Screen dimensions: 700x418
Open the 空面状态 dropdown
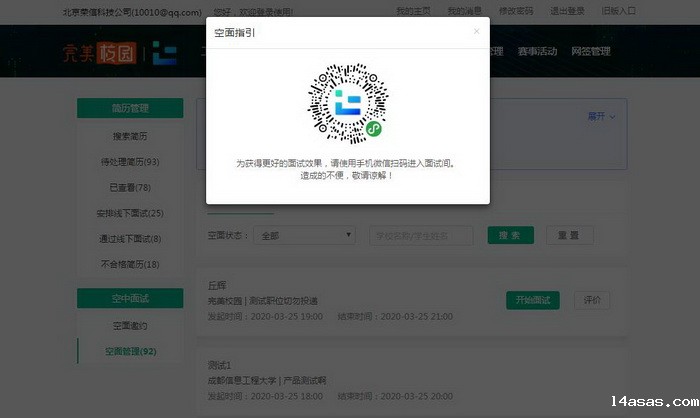pos(305,235)
